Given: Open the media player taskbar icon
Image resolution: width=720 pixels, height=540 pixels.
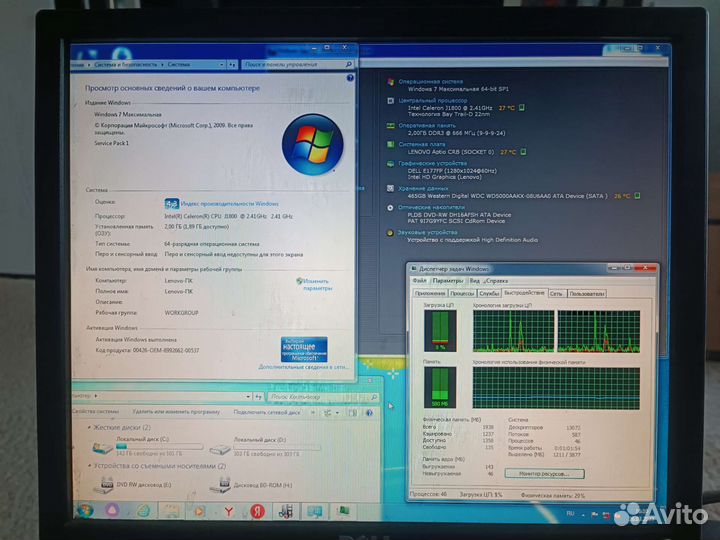Looking at the screenshot, I should coord(200,511).
